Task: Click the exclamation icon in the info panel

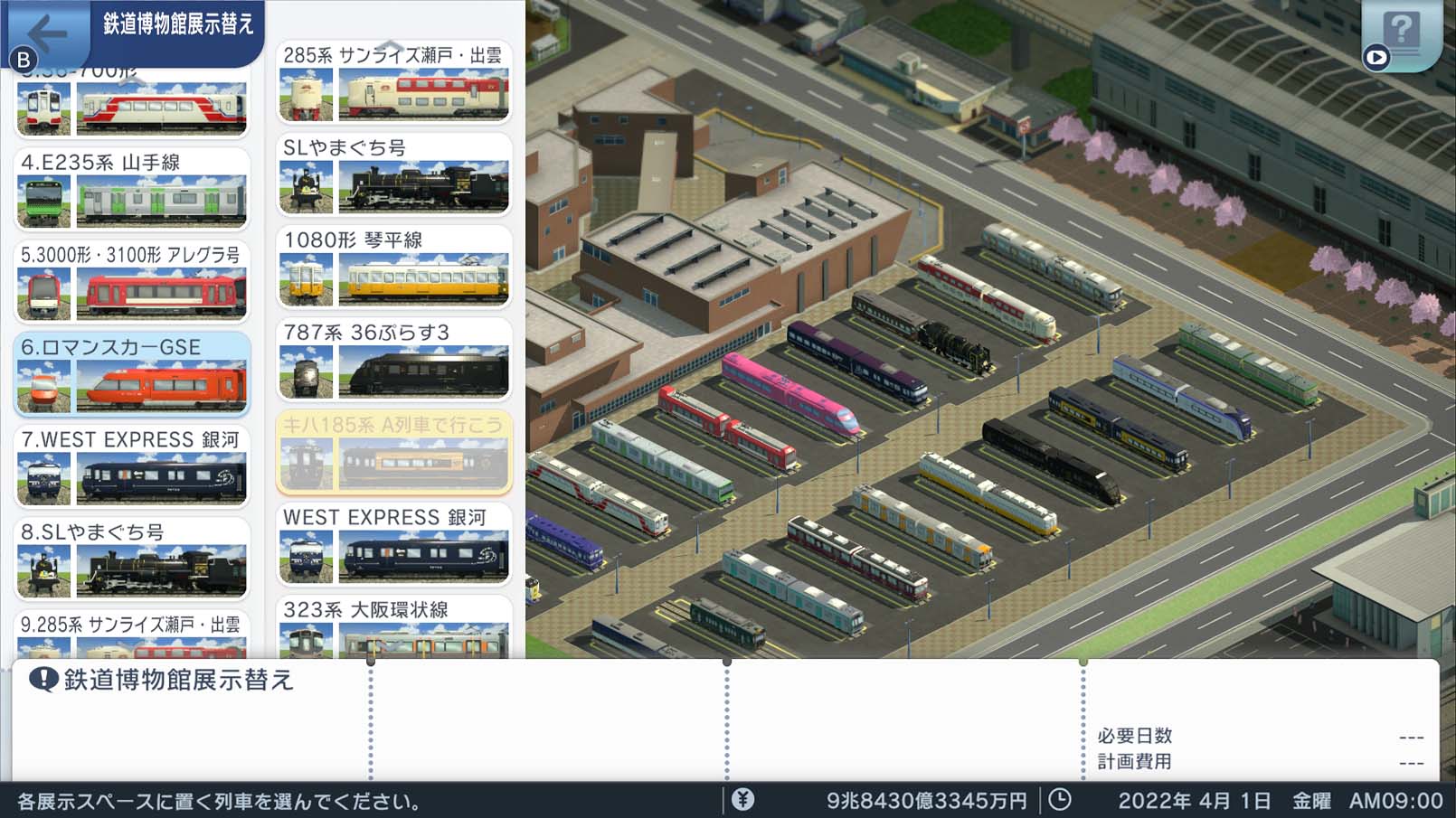Action: coord(43,680)
